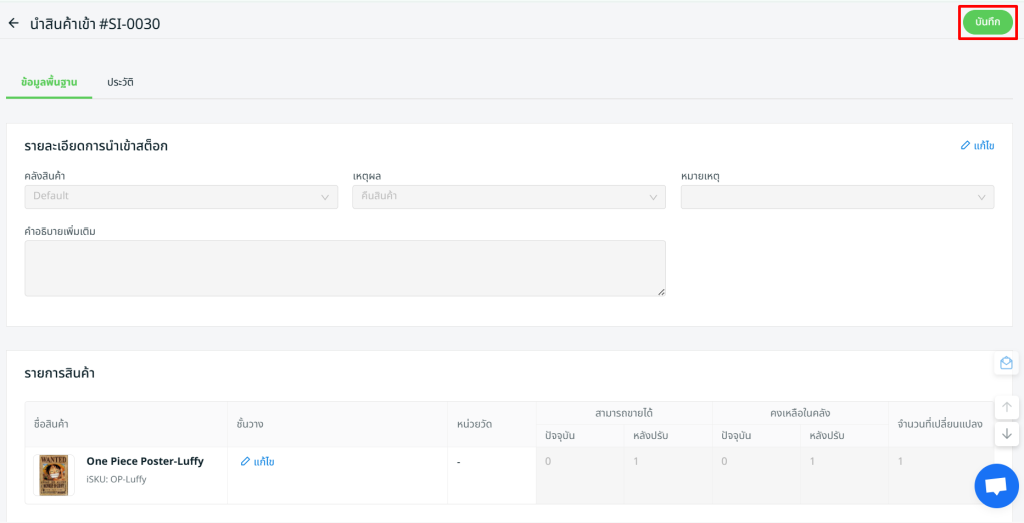Expand the หมายเหตุ dropdown

[x=837, y=197]
